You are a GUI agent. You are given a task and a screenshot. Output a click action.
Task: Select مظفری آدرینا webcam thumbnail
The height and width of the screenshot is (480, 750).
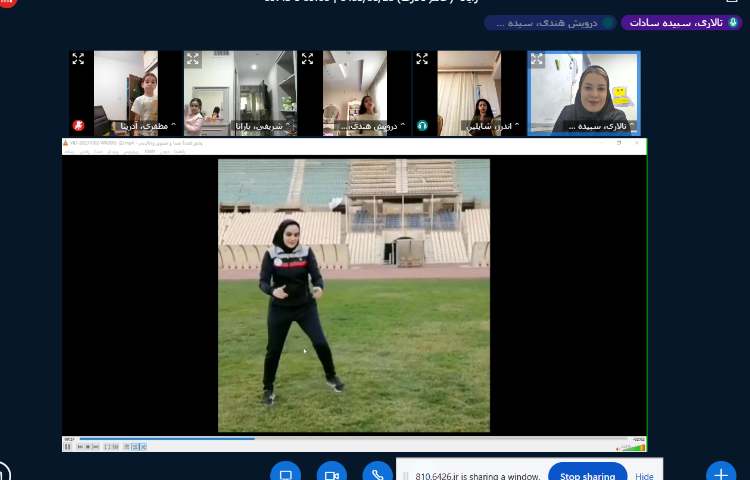click(126, 93)
